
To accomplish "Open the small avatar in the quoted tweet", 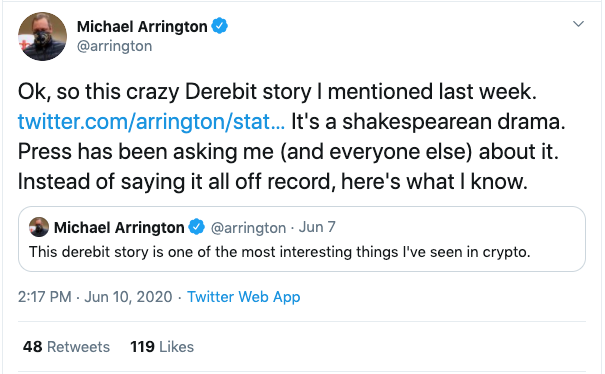I will (x=39, y=227).
